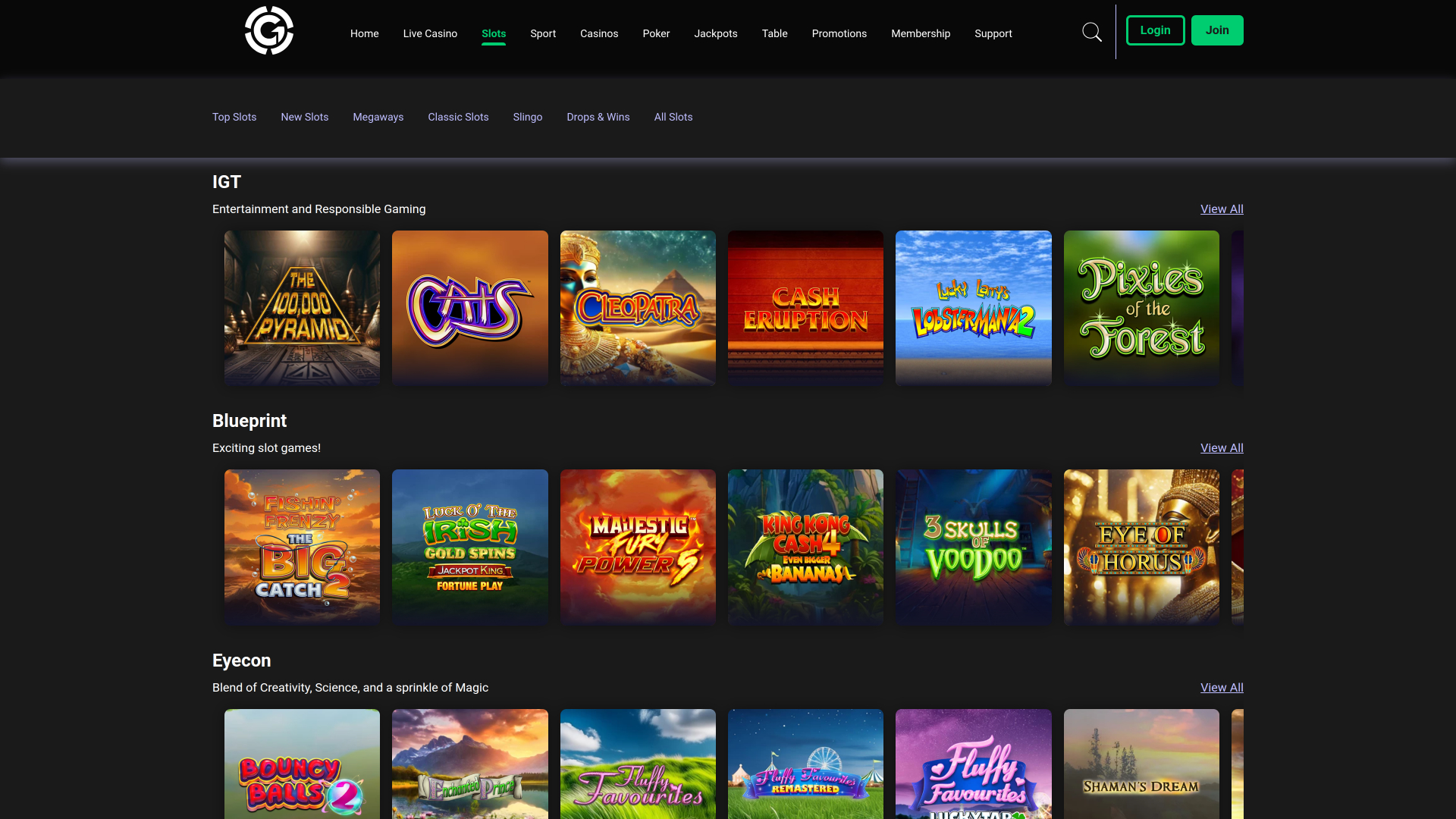The width and height of the screenshot is (1456, 819).
Task: Launch the Cats slot game
Action: click(x=469, y=308)
